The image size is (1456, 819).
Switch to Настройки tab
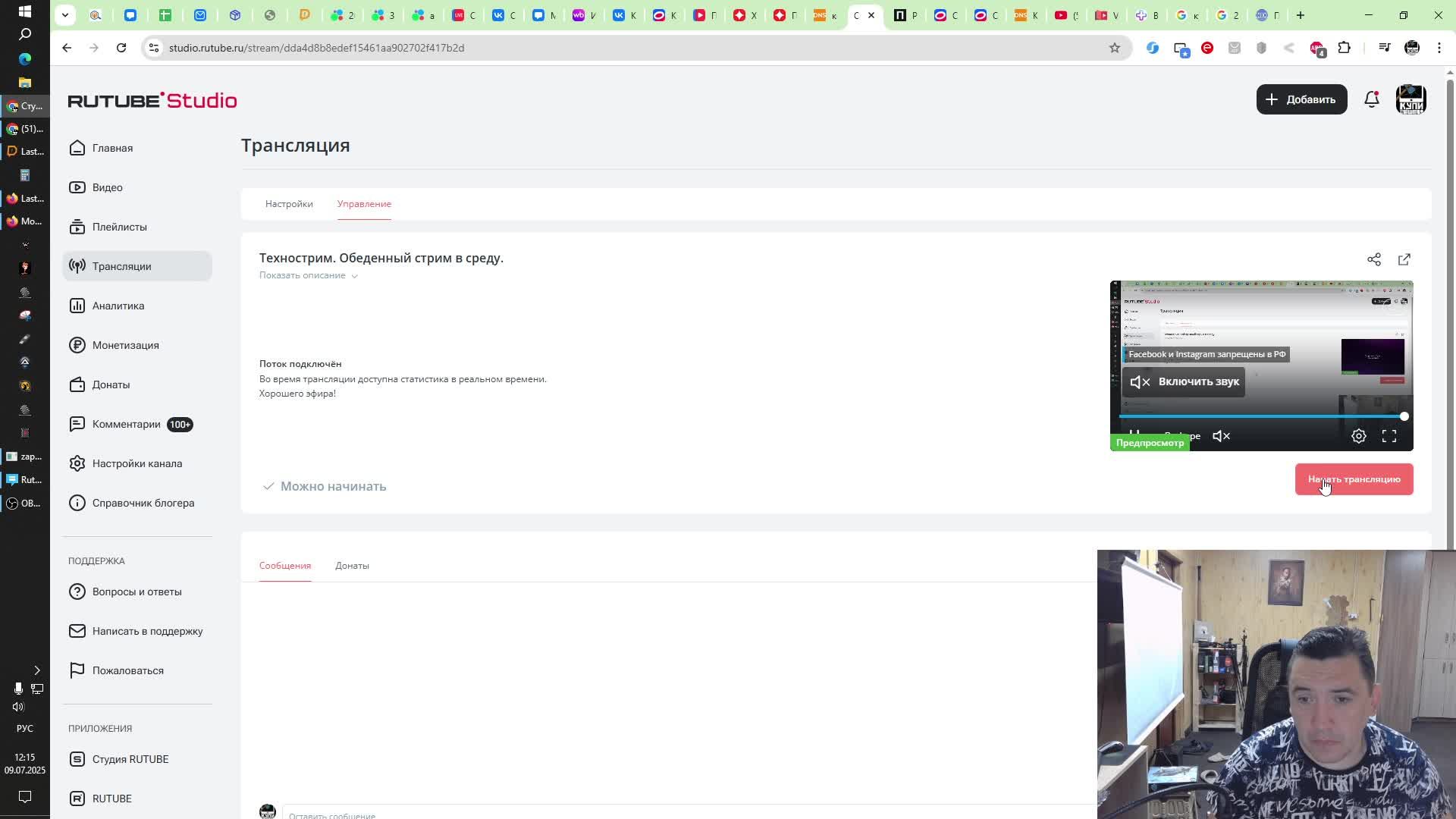point(289,204)
